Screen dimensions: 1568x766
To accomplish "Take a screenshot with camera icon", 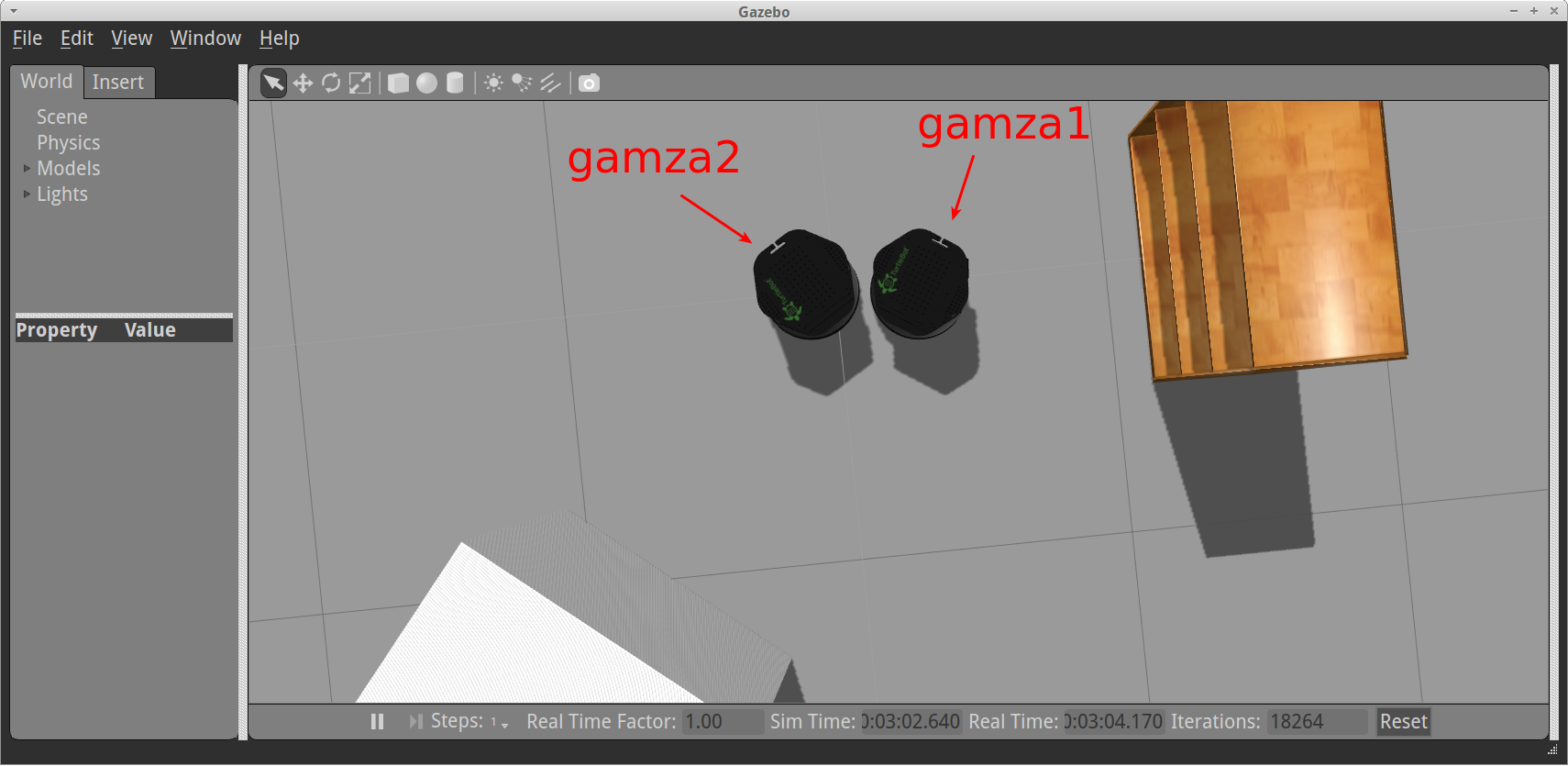I will (589, 83).
